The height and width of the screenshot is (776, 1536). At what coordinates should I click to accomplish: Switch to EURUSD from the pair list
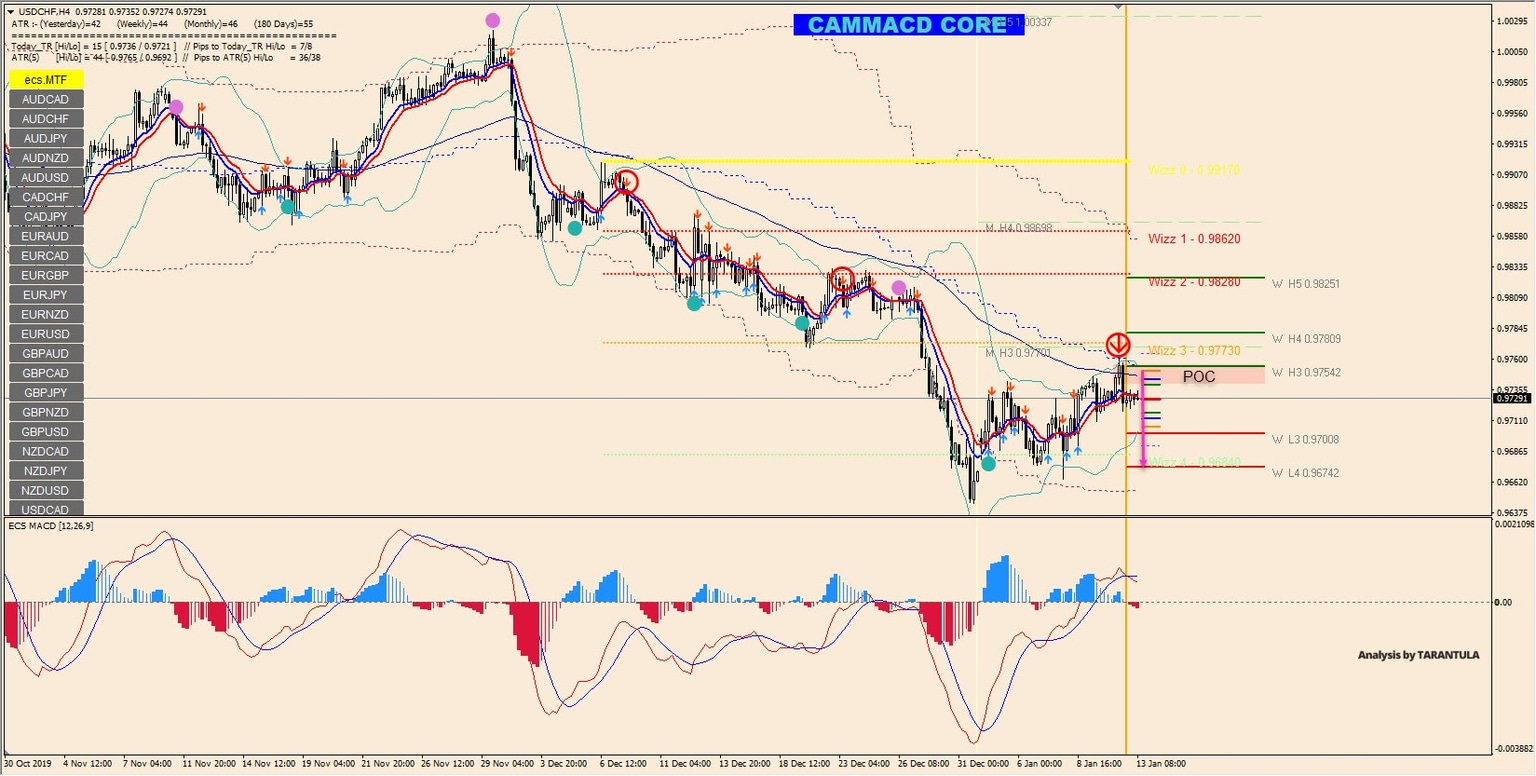[x=45, y=334]
